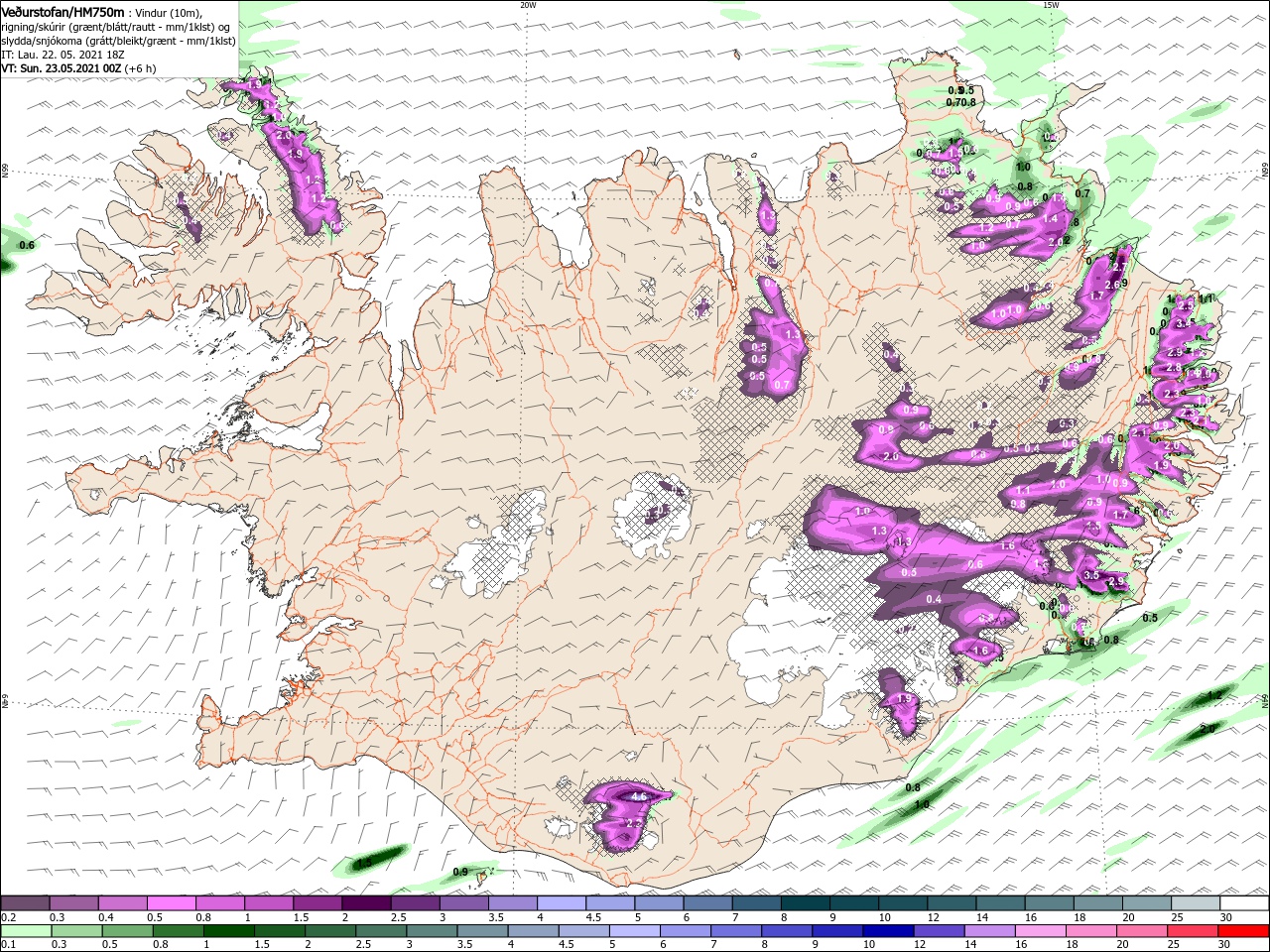Image resolution: width=1270 pixels, height=952 pixels.
Task: Select the dark purple 2 swatch in upper legend
Action: click(366, 903)
